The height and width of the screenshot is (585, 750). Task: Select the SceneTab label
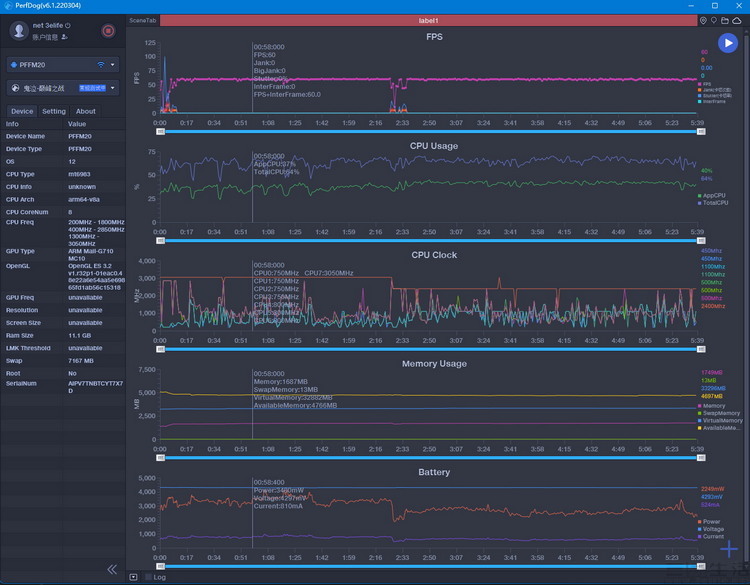143,21
